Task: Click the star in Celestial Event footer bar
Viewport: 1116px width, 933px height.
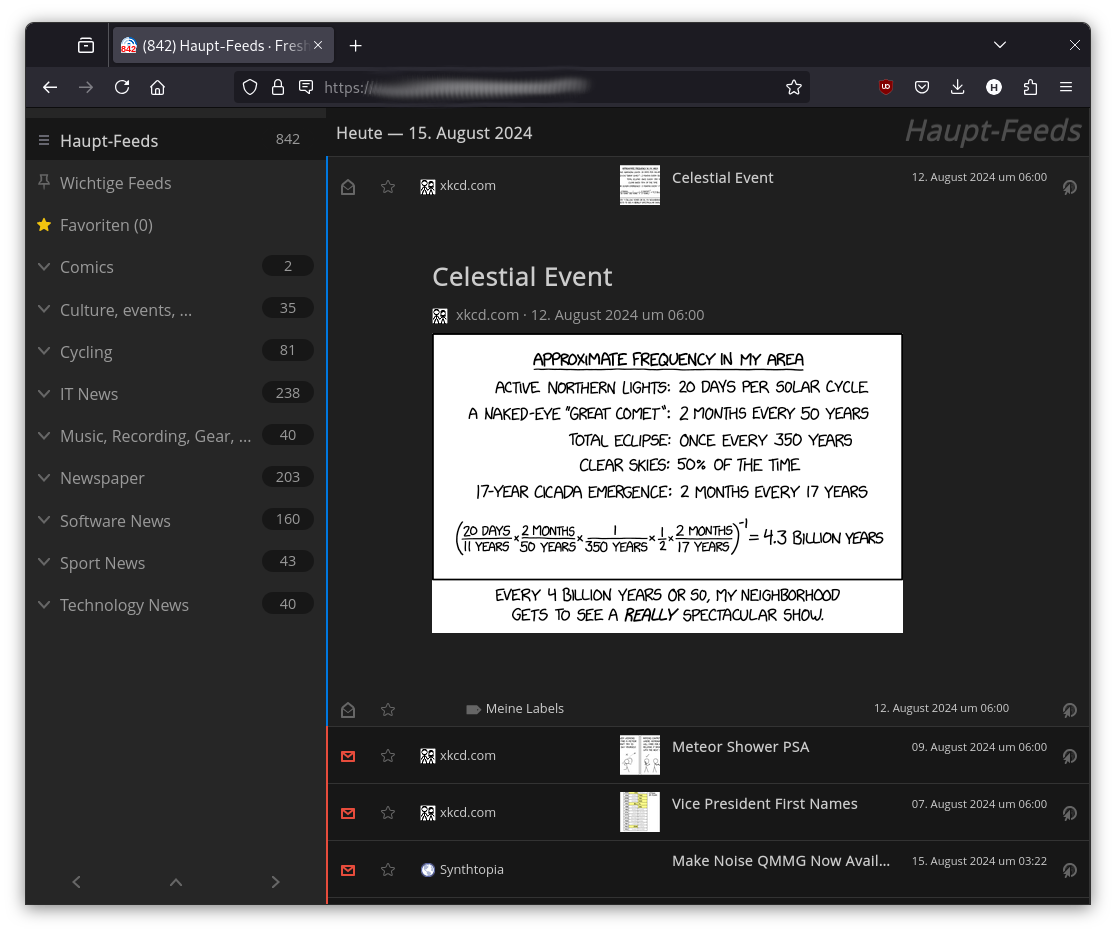Action: tap(388, 710)
